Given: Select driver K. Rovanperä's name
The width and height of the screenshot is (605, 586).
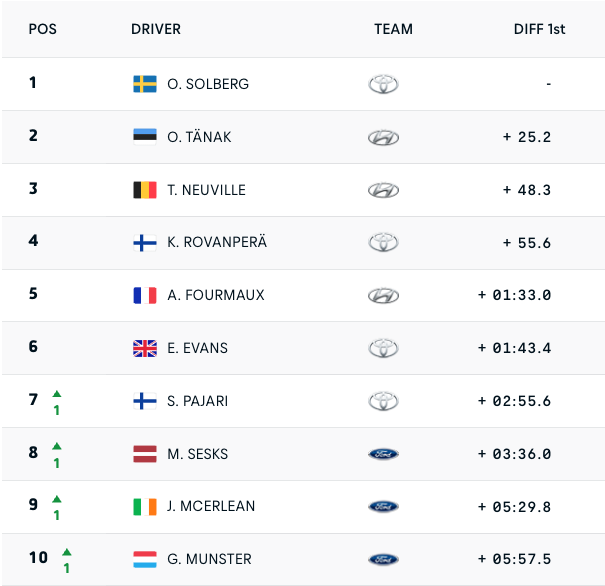Looking at the screenshot, I should (217, 243).
